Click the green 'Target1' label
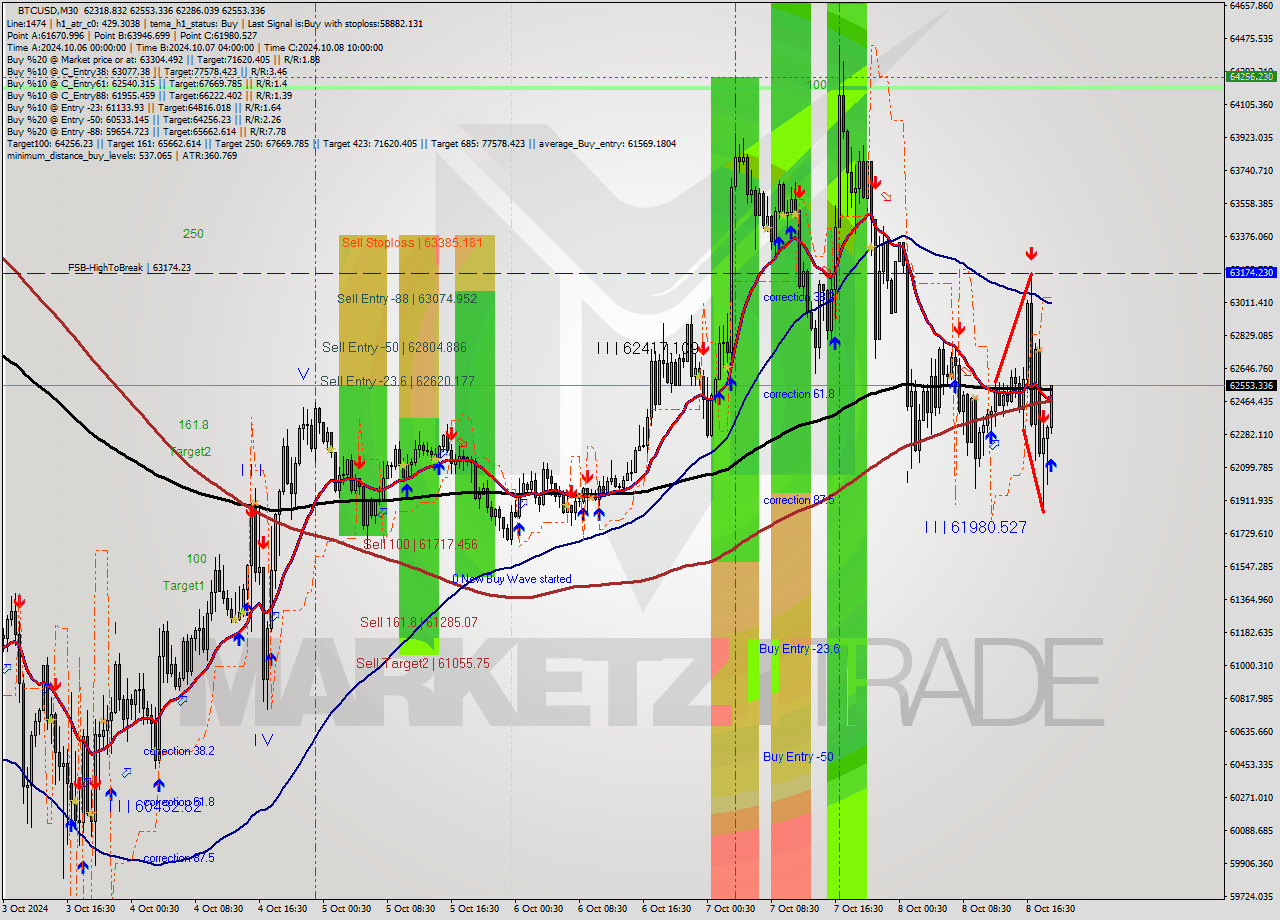The height and width of the screenshot is (920, 1280). click(184, 585)
